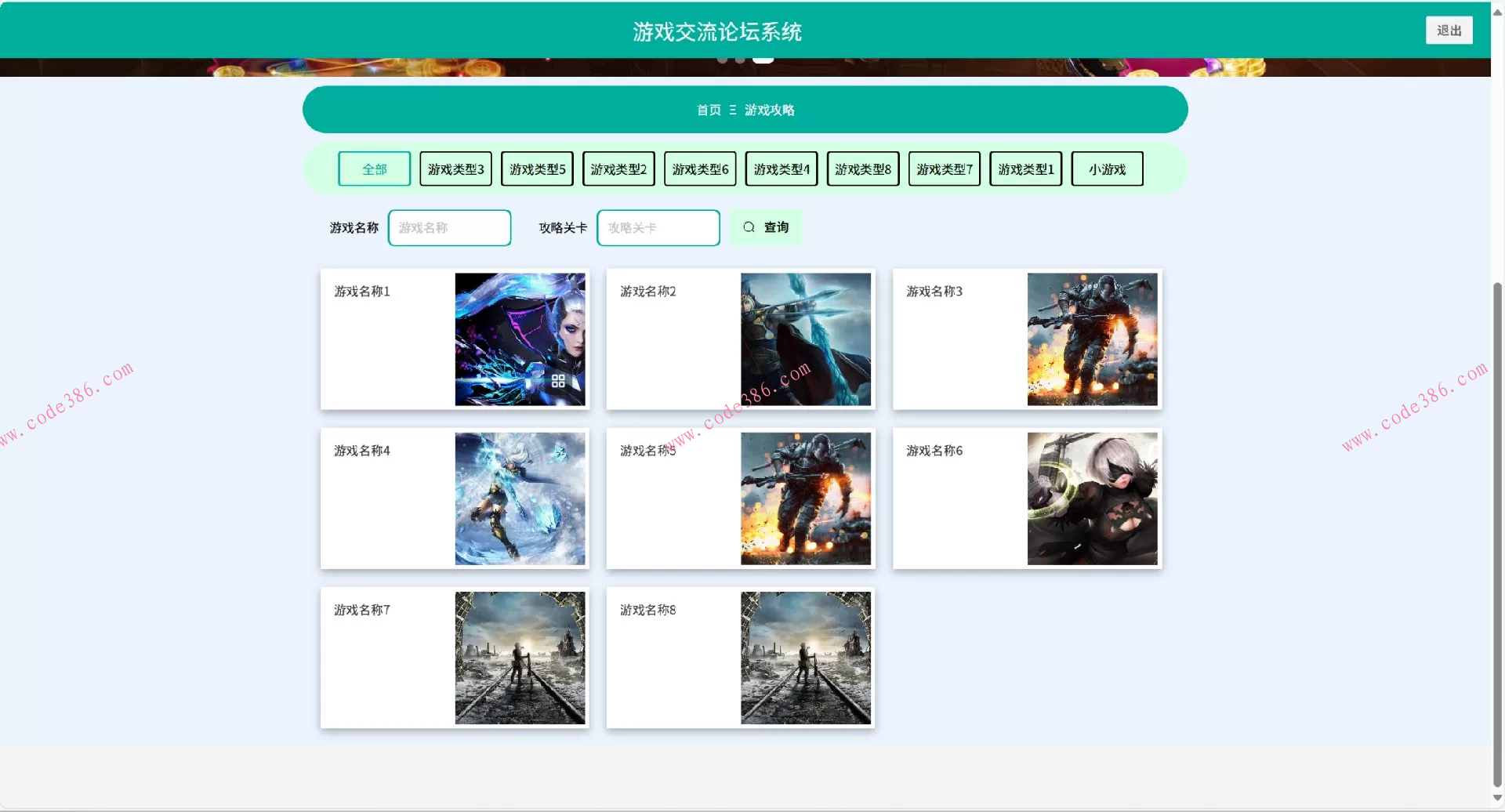Click the grid icon on 游戏名称1 image

coord(558,382)
